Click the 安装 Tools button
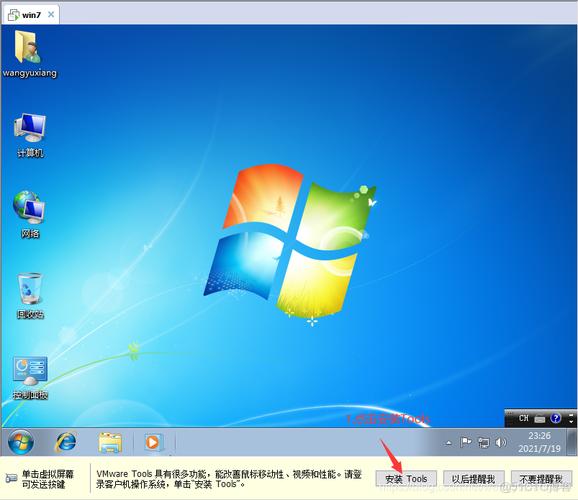The image size is (578, 500). tap(406, 479)
